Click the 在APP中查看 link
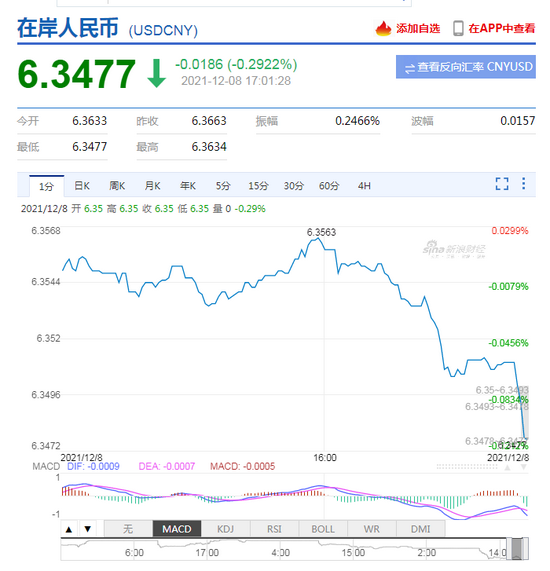This screenshot has width=550, height=571. (x=502, y=28)
